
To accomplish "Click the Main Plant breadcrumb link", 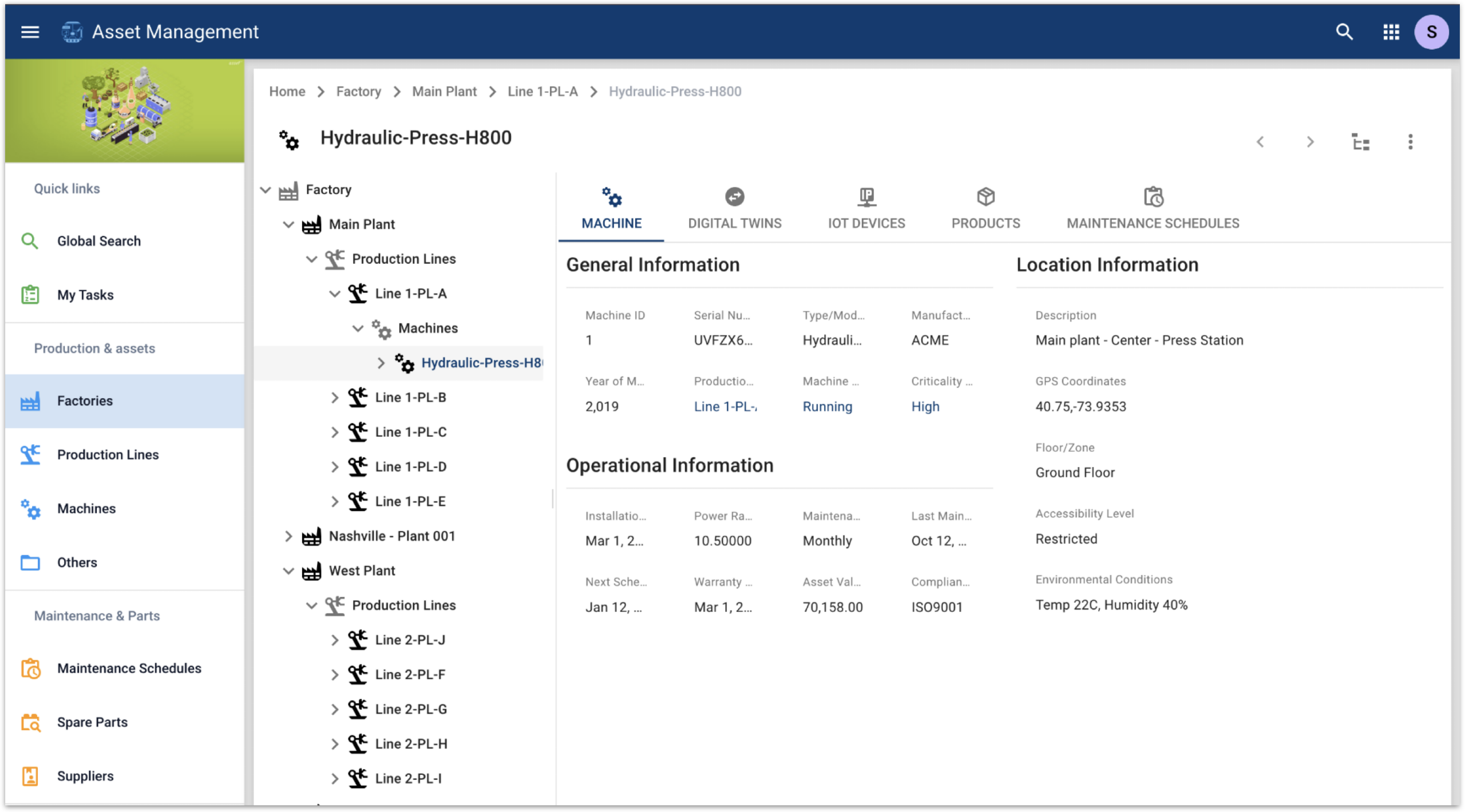I will (444, 92).
